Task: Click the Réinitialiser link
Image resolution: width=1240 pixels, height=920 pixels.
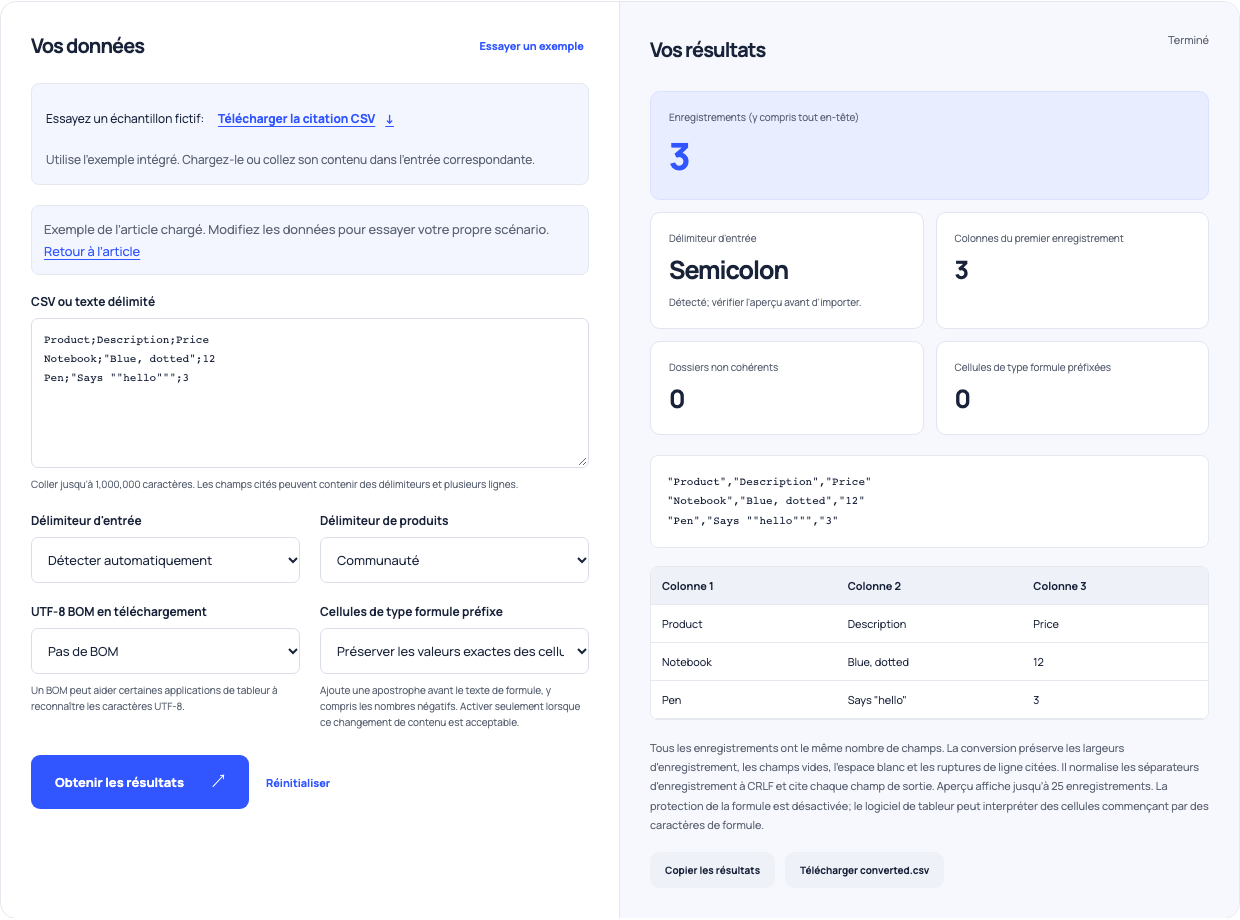Action: click(298, 783)
